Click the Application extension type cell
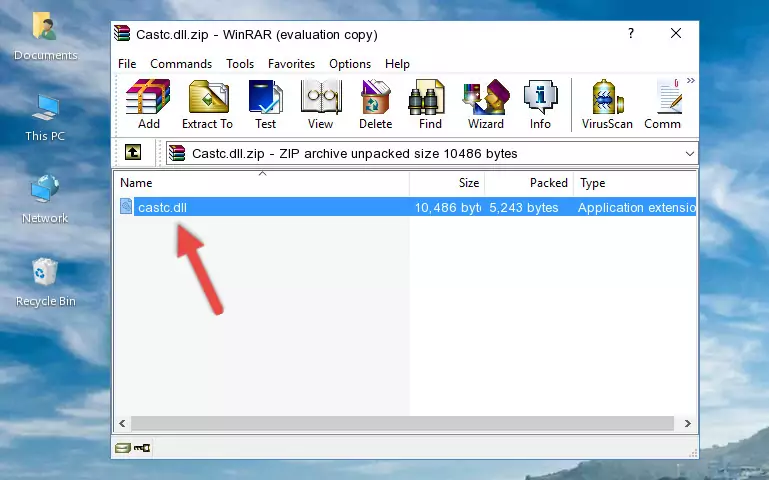The image size is (769, 480). click(x=637, y=207)
